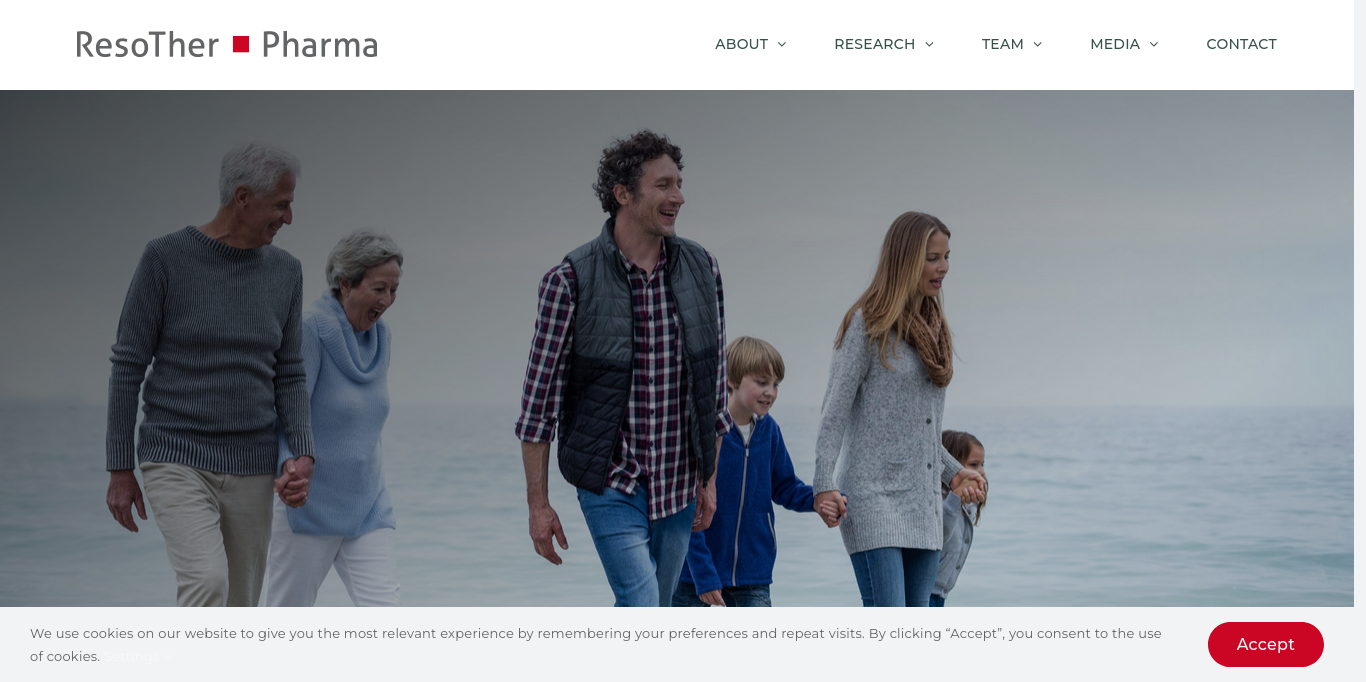Expand the RESEARCH menu chevron

(x=929, y=44)
